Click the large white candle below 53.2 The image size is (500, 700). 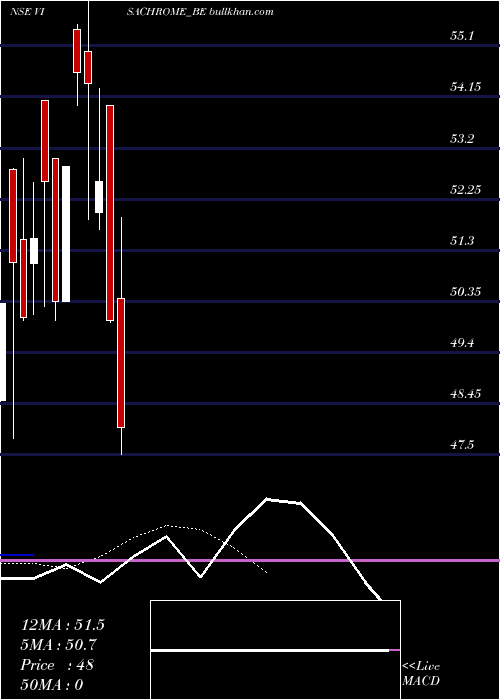pyautogui.click(x=66, y=234)
